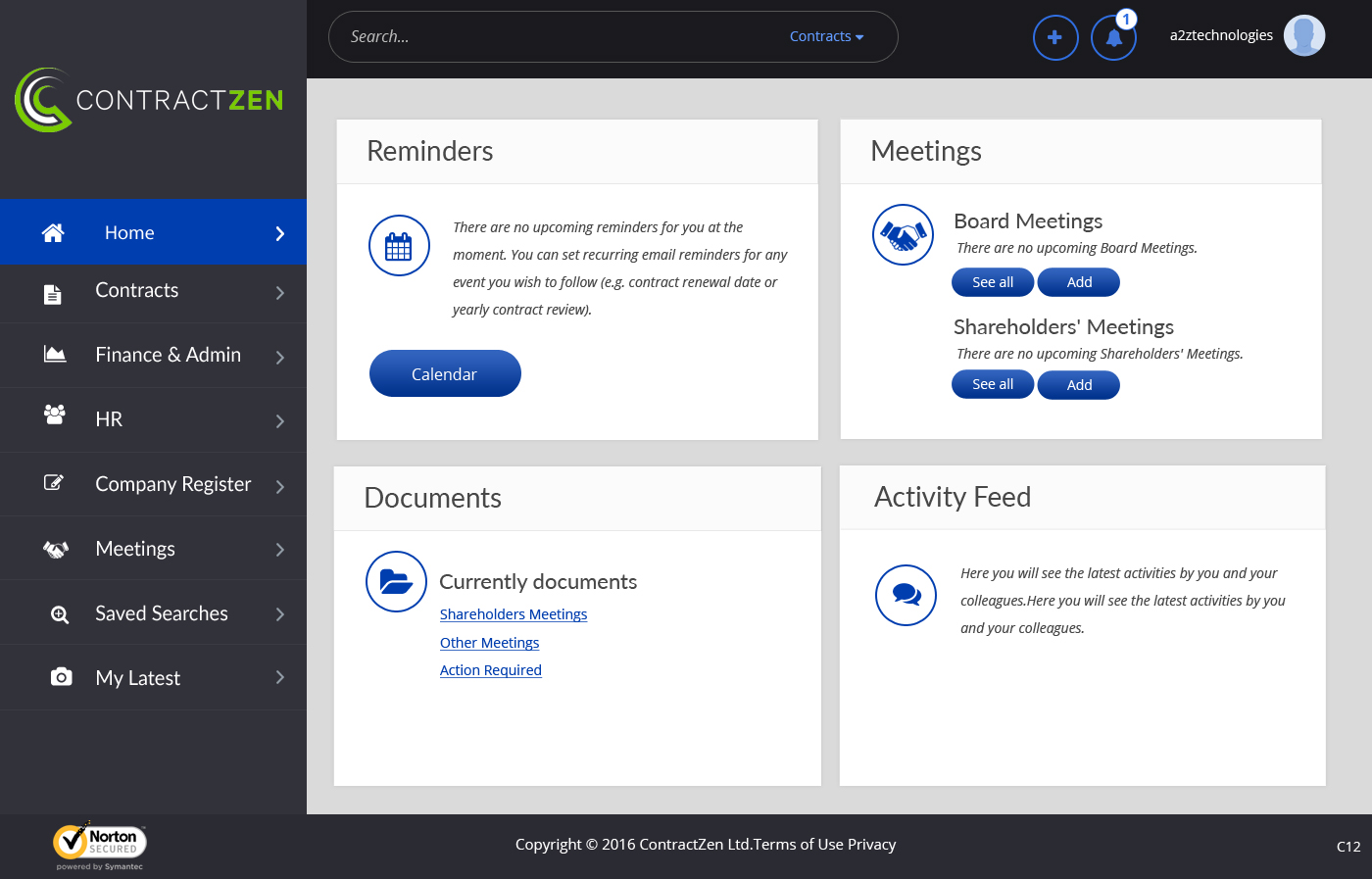Click the handshake icon in Meetings panel
This screenshot has width=1372, height=879.
pyautogui.click(x=903, y=235)
